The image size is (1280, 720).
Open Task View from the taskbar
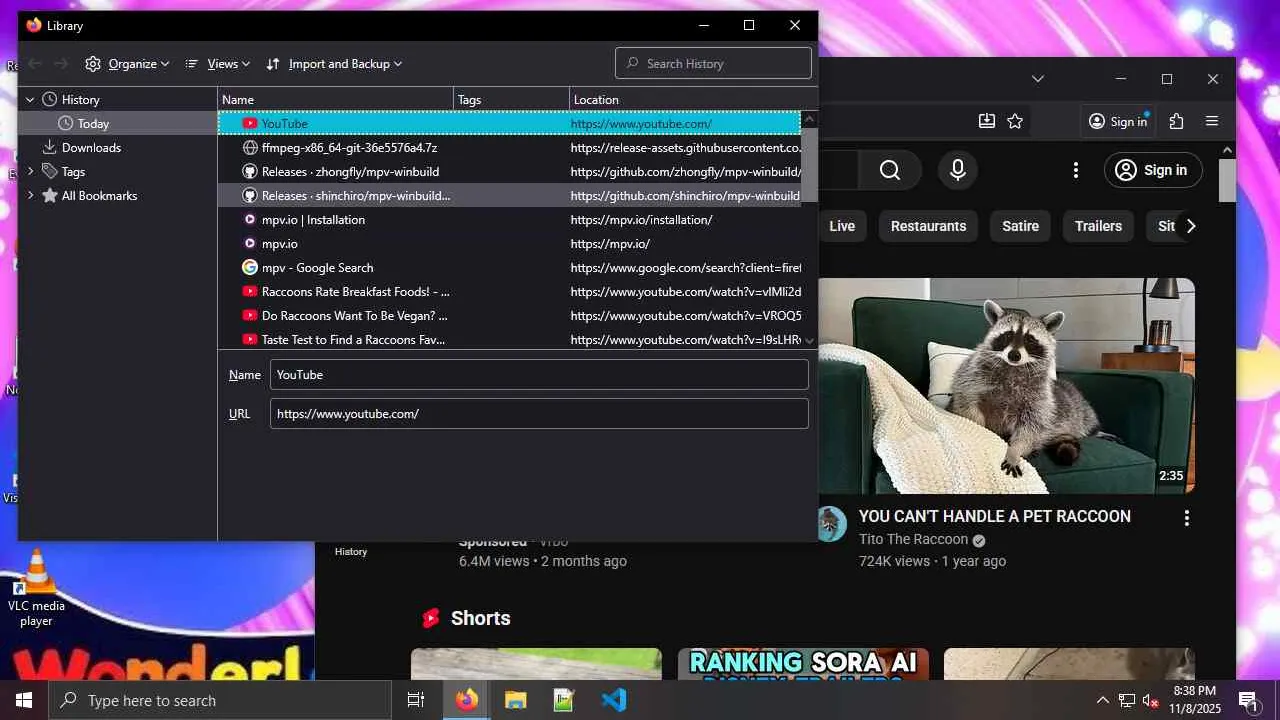point(416,700)
